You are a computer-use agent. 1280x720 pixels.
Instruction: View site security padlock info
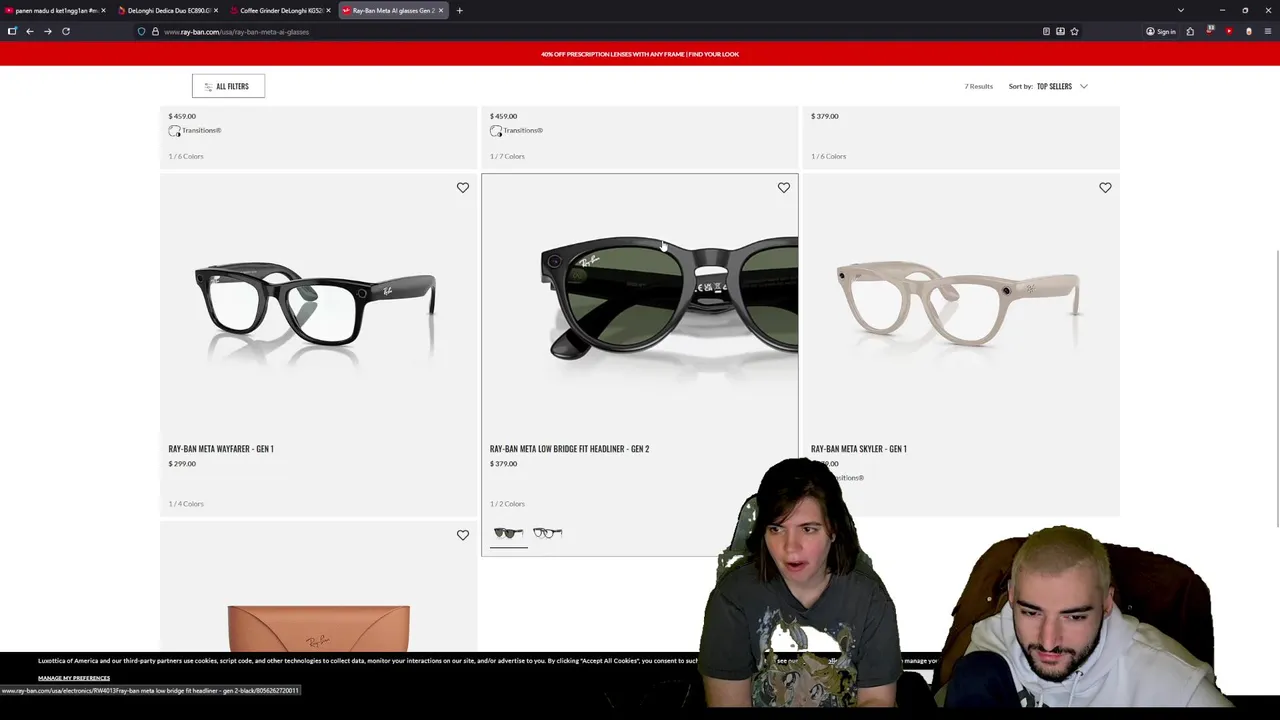tap(155, 31)
